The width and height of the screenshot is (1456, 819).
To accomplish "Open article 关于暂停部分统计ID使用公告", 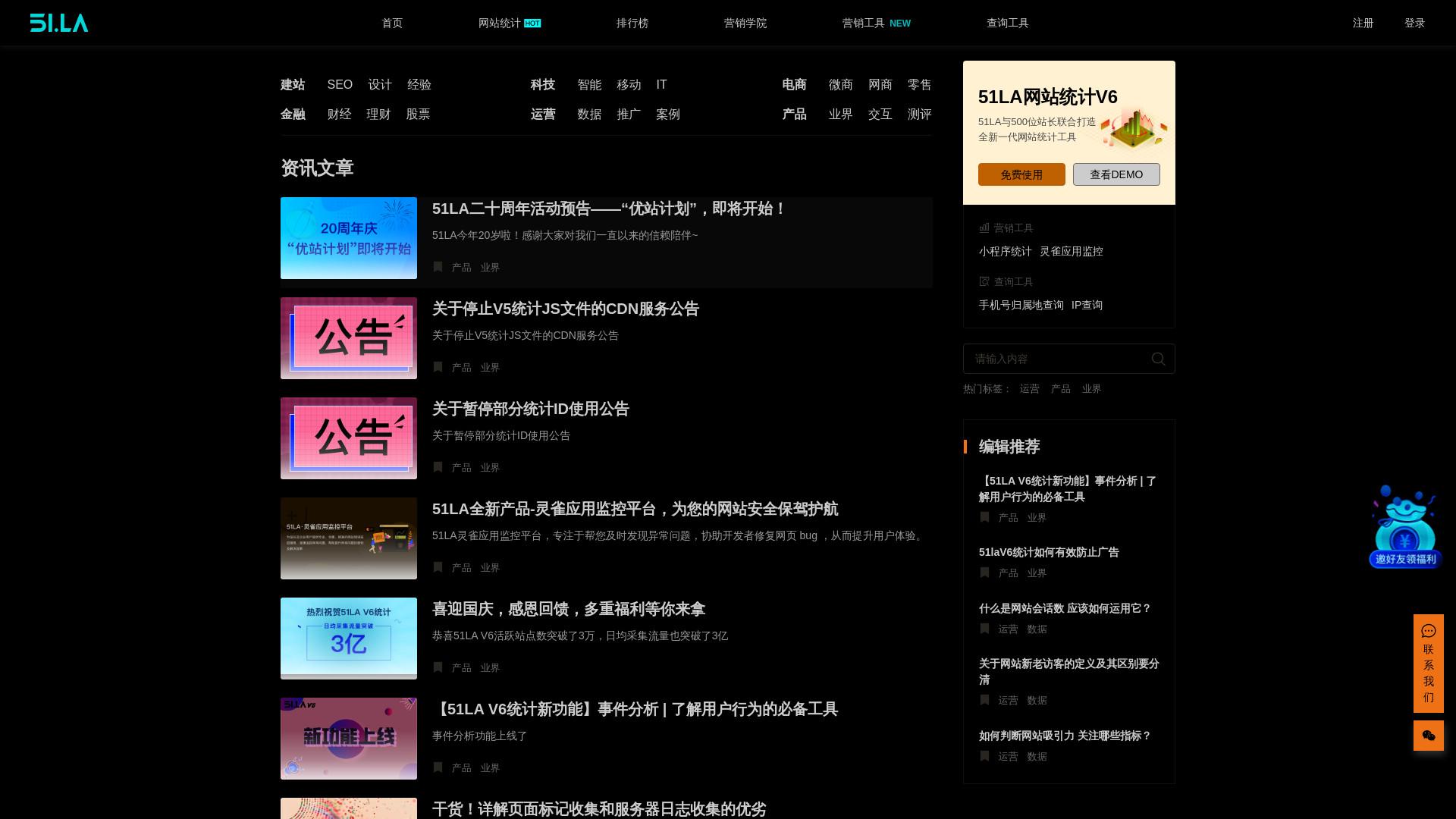I will point(531,409).
